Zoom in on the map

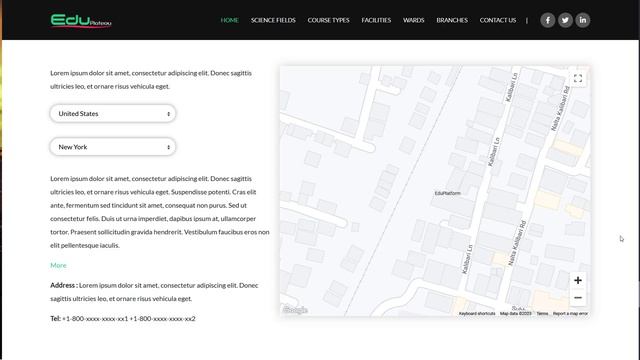(578, 280)
